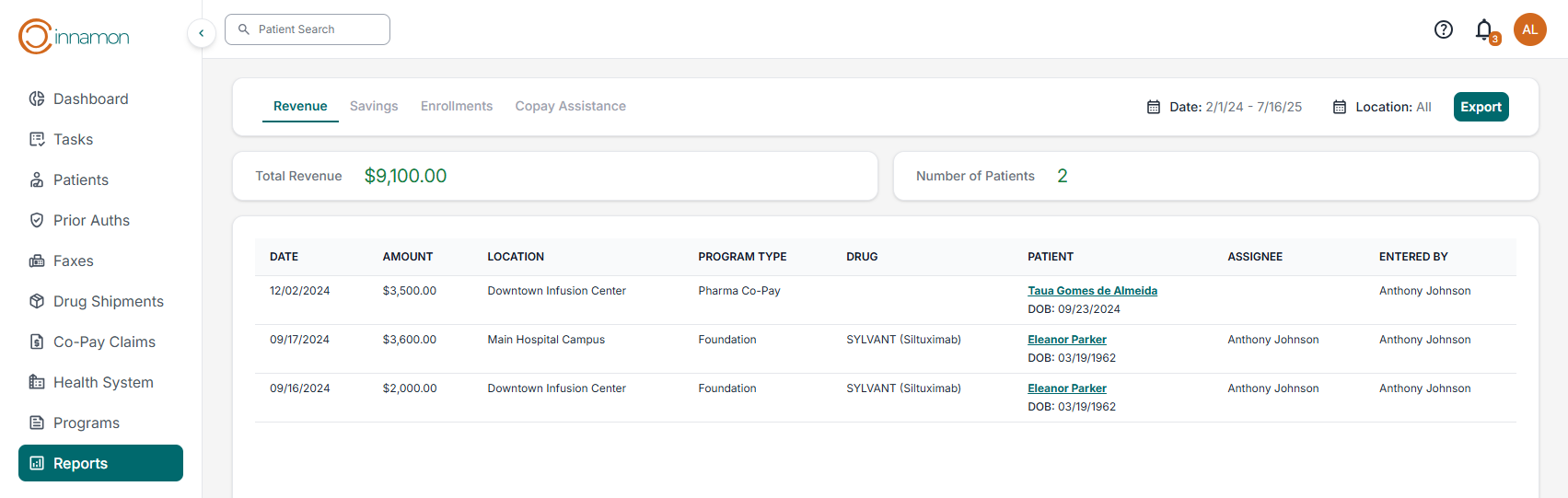This screenshot has width=1568, height=498.
Task: Select the Copay Assistance tab
Action: coord(570,106)
